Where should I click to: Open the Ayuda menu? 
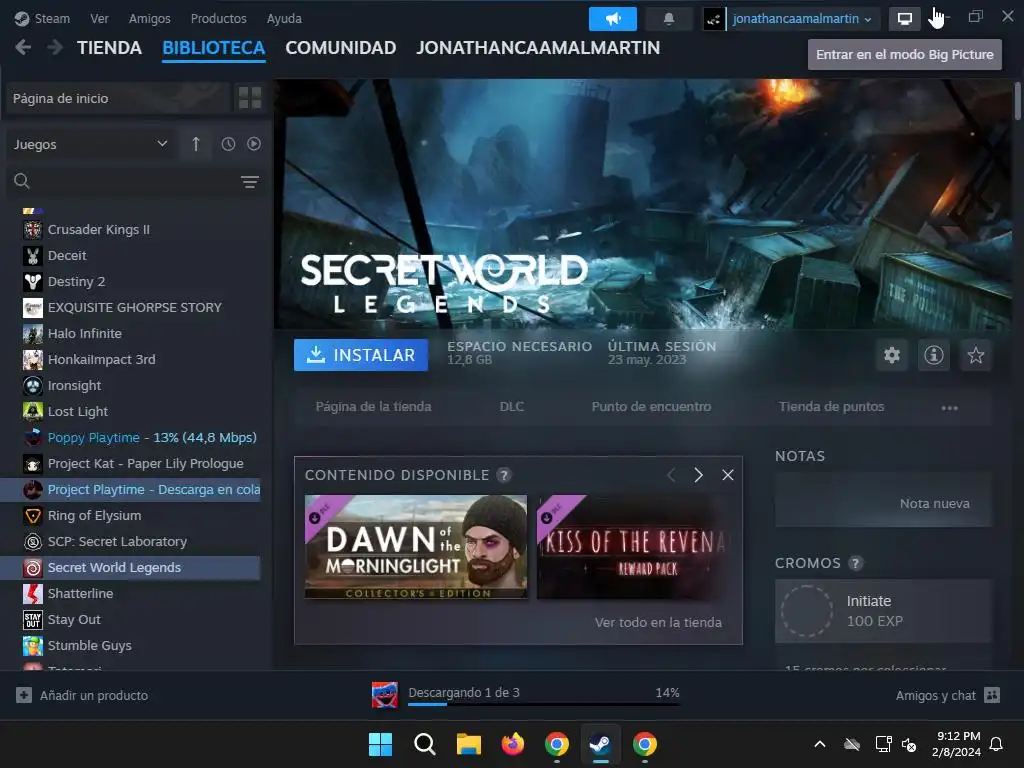284,18
